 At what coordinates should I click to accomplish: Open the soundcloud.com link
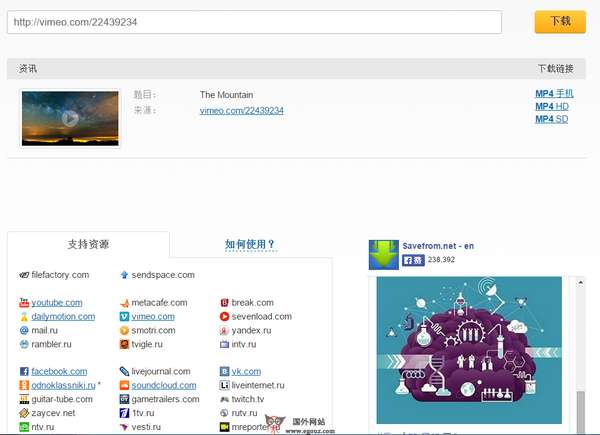tap(164, 385)
